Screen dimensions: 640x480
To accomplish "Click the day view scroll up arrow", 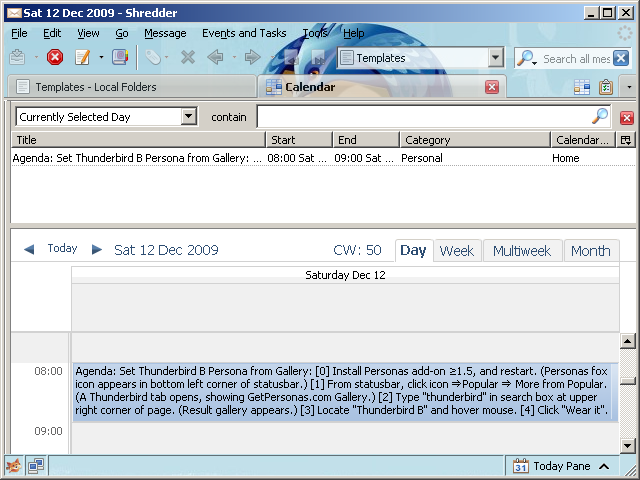I will [x=628, y=341].
